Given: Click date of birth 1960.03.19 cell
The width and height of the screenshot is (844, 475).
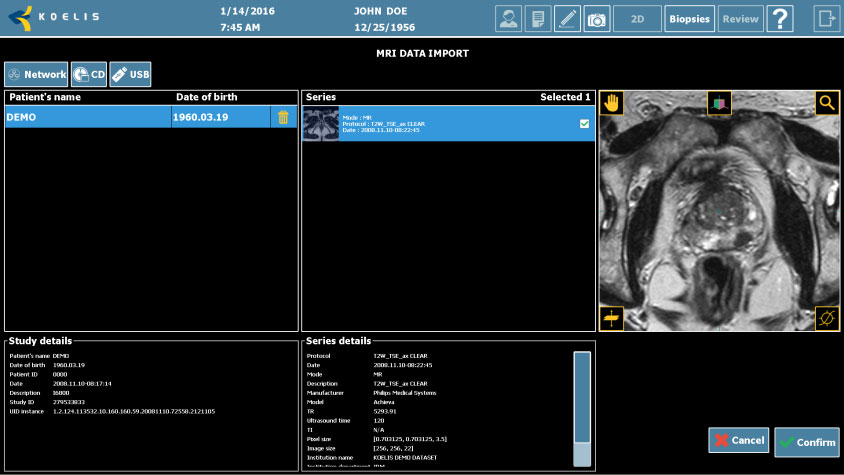Looking at the screenshot, I should point(221,117).
